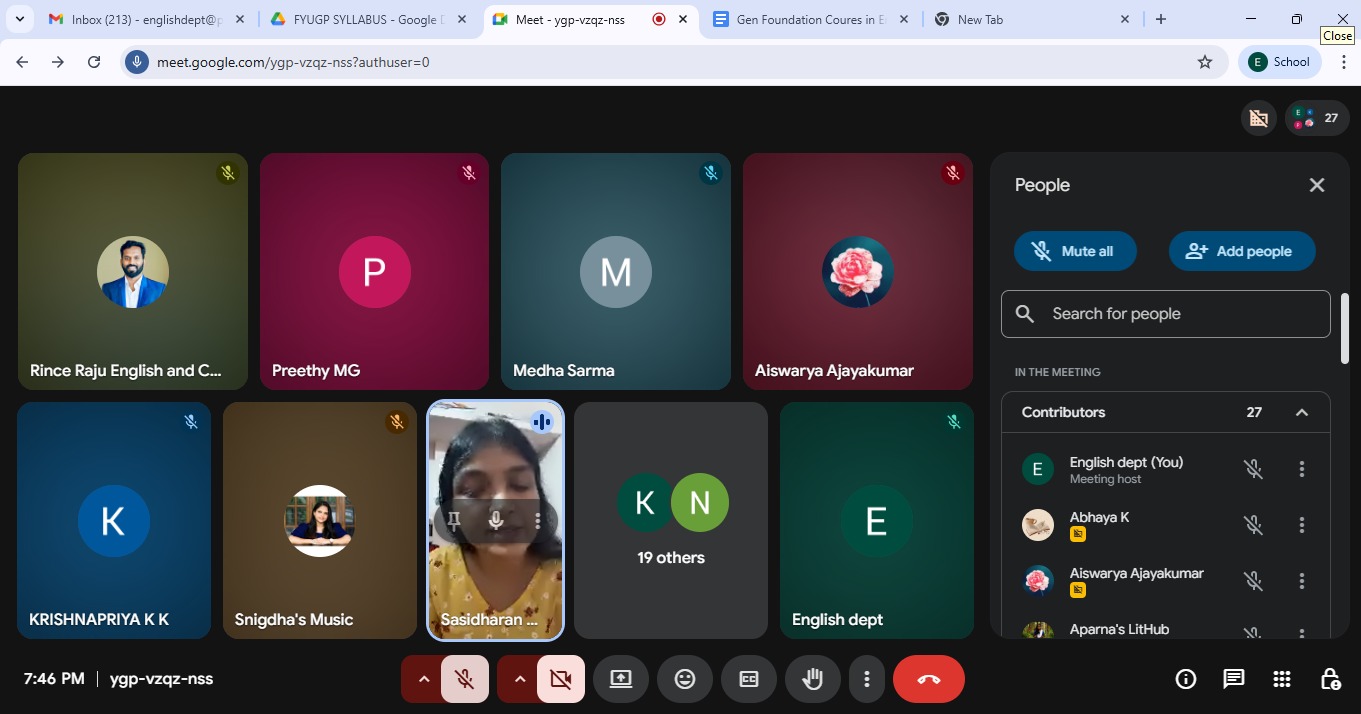Click the Mute all button

(x=1074, y=251)
